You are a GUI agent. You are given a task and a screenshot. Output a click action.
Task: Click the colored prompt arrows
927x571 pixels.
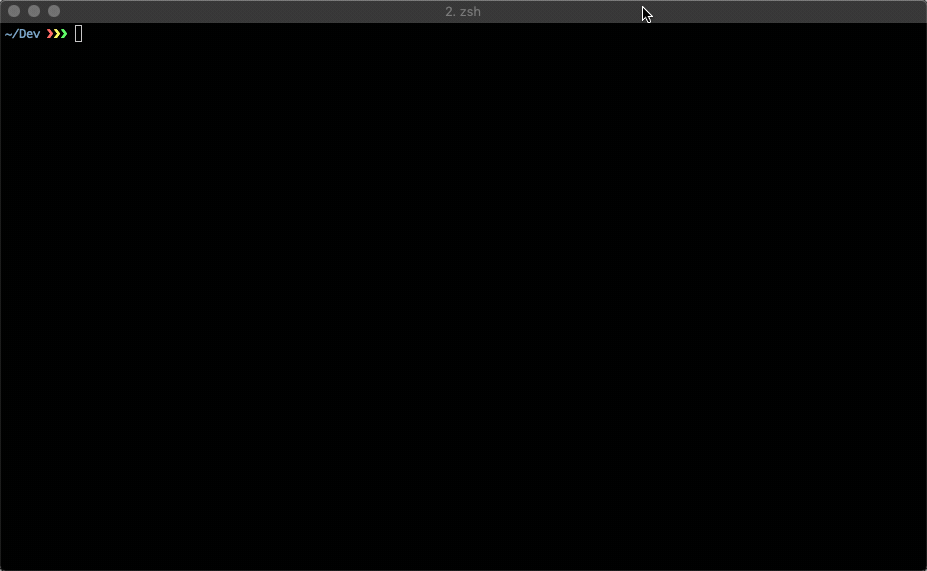(x=57, y=34)
